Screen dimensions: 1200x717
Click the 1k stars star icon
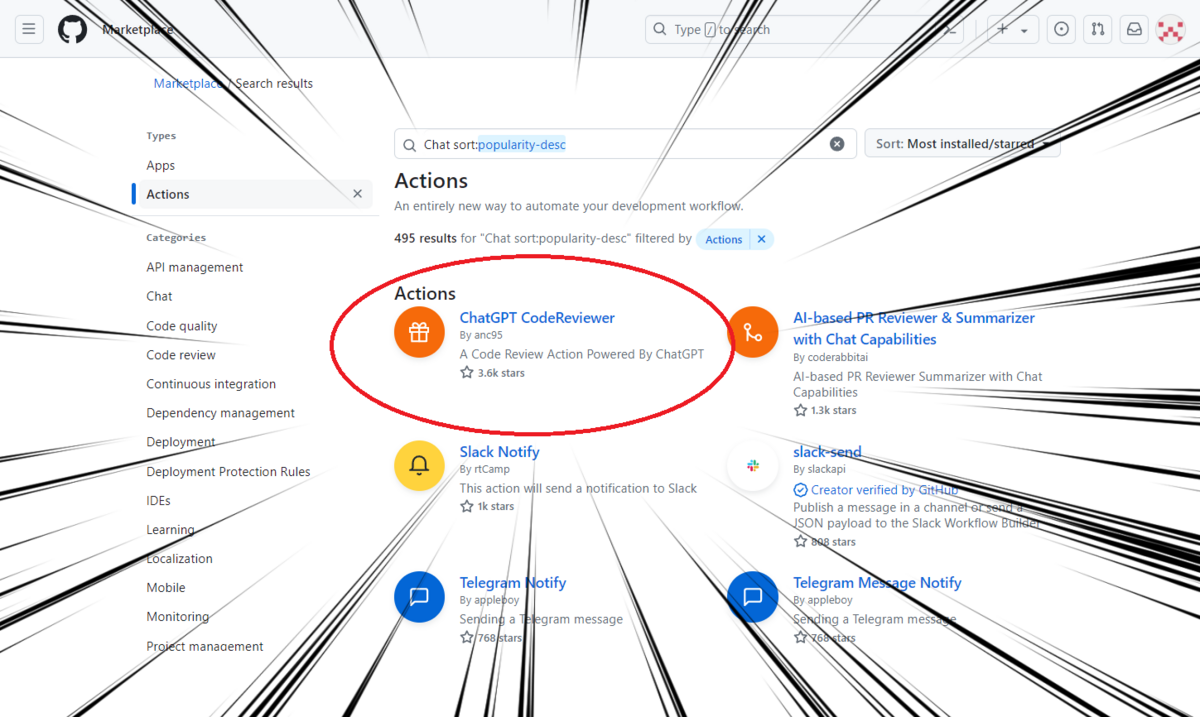click(467, 507)
